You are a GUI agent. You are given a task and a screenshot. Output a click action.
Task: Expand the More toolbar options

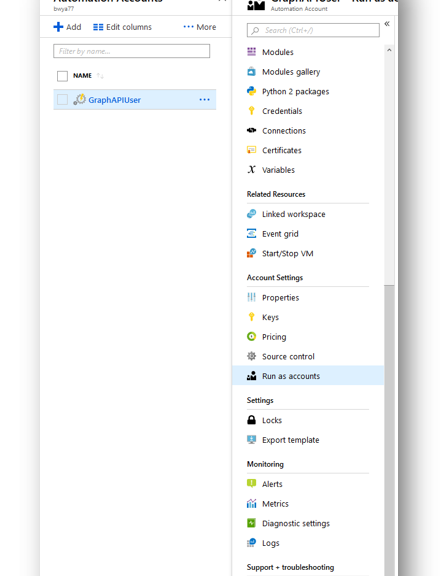[x=200, y=27]
